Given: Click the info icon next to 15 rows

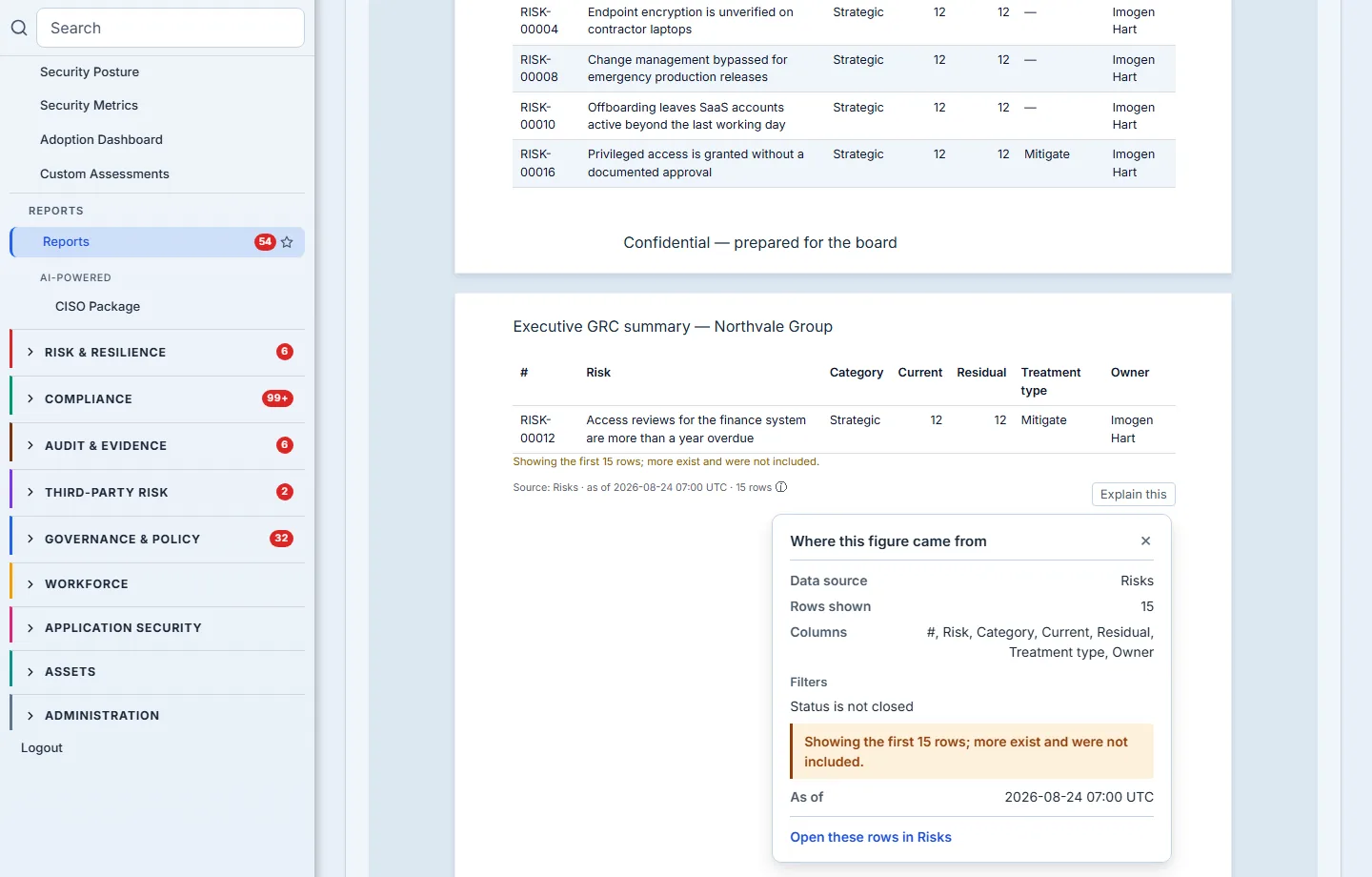Looking at the screenshot, I should pyautogui.click(x=781, y=487).
